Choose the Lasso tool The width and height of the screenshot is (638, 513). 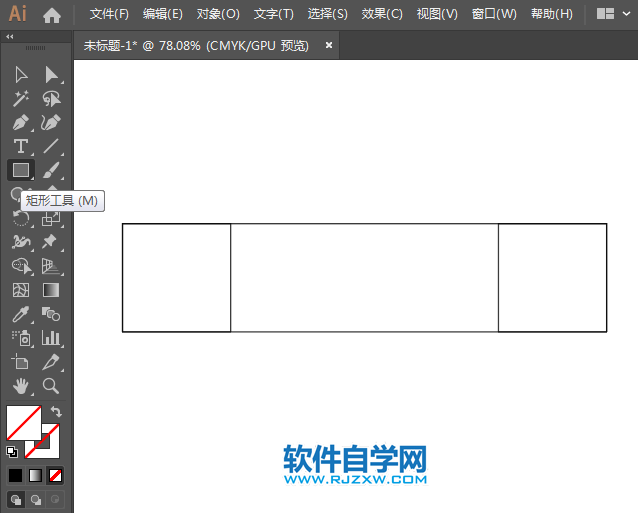tap(51, 98)
